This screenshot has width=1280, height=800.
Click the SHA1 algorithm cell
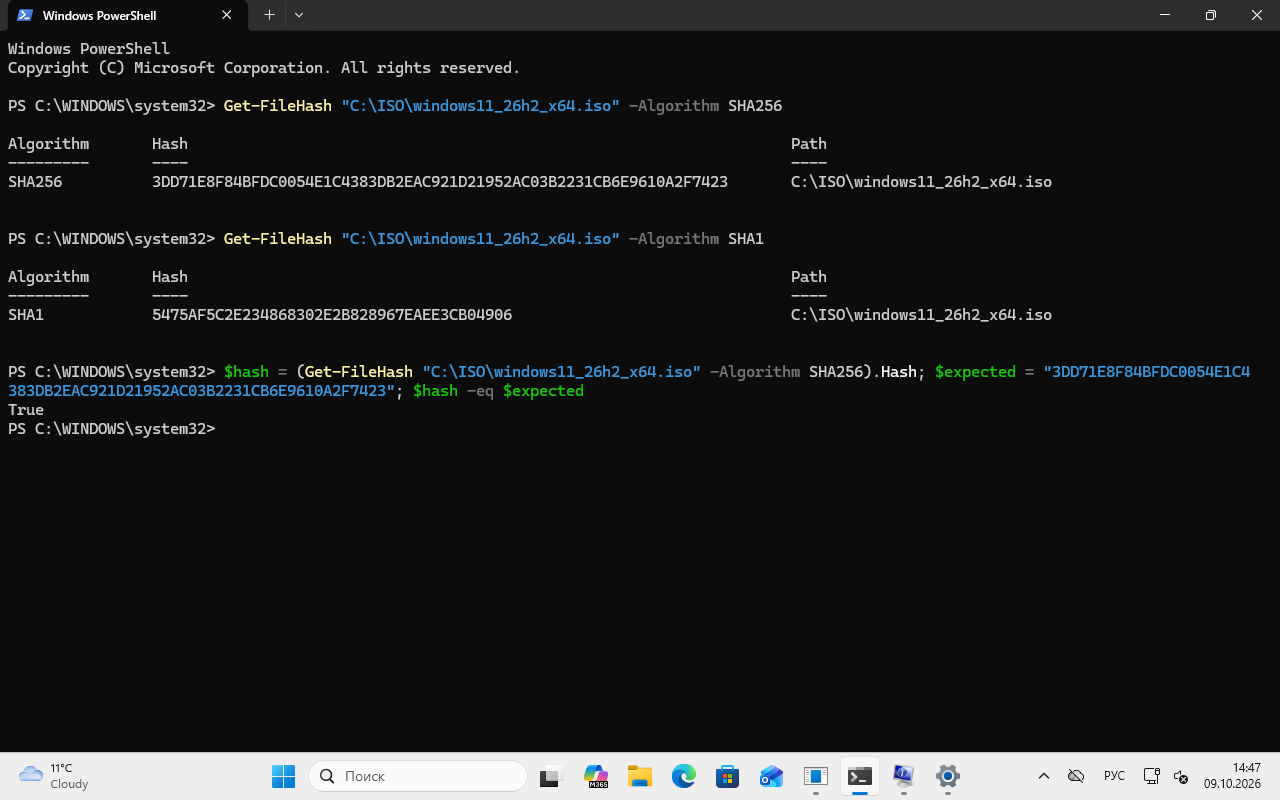(x=26, y=315)
